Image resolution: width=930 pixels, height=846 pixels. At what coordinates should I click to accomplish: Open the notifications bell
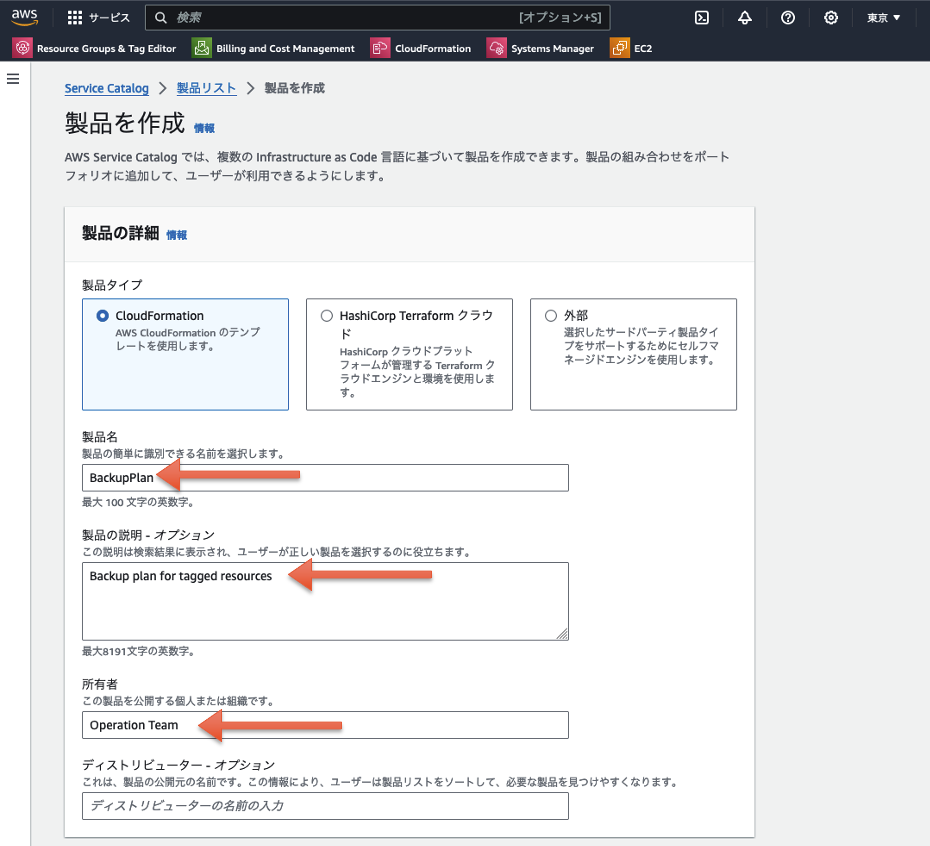point(744,17)
